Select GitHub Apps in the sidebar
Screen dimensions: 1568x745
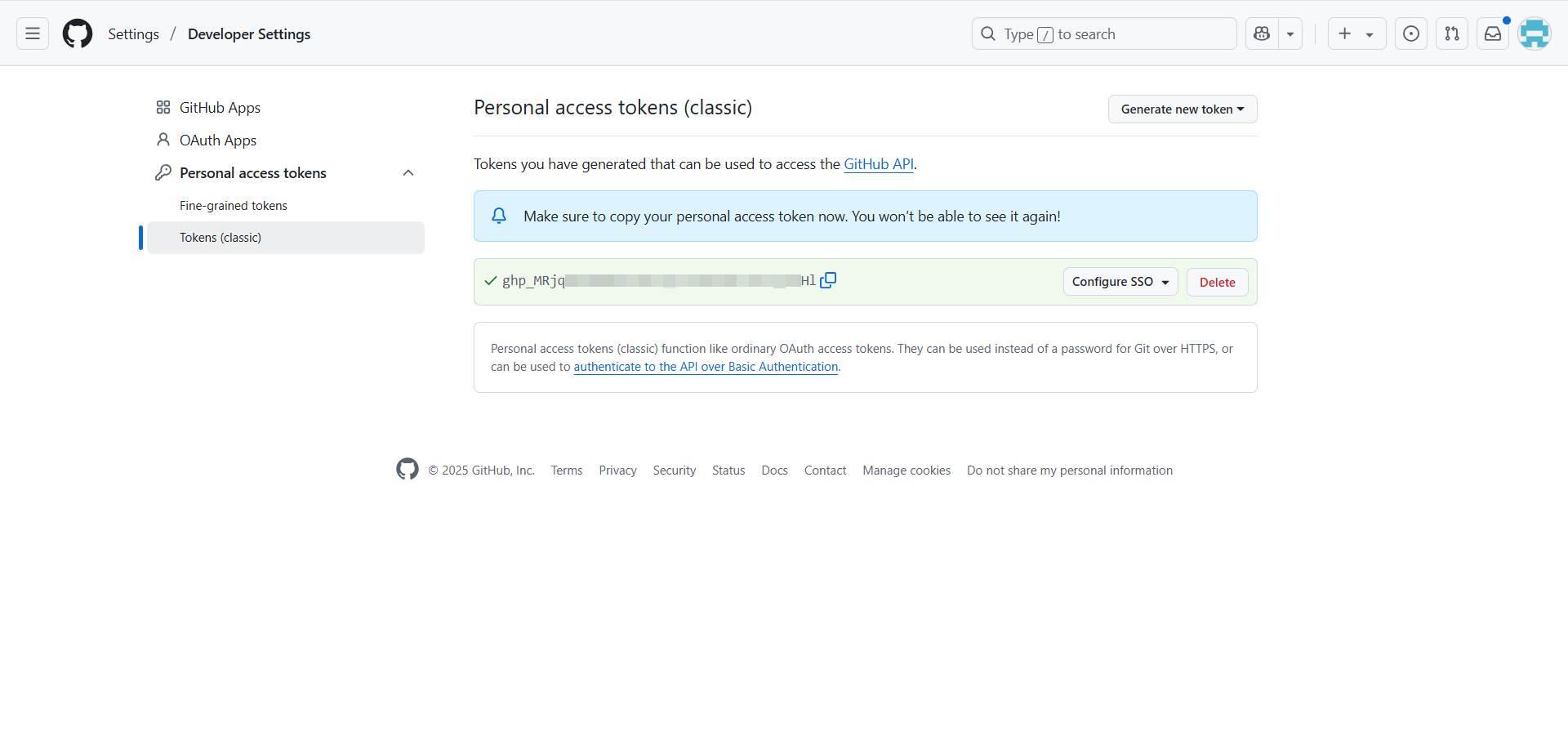[220, 107]
